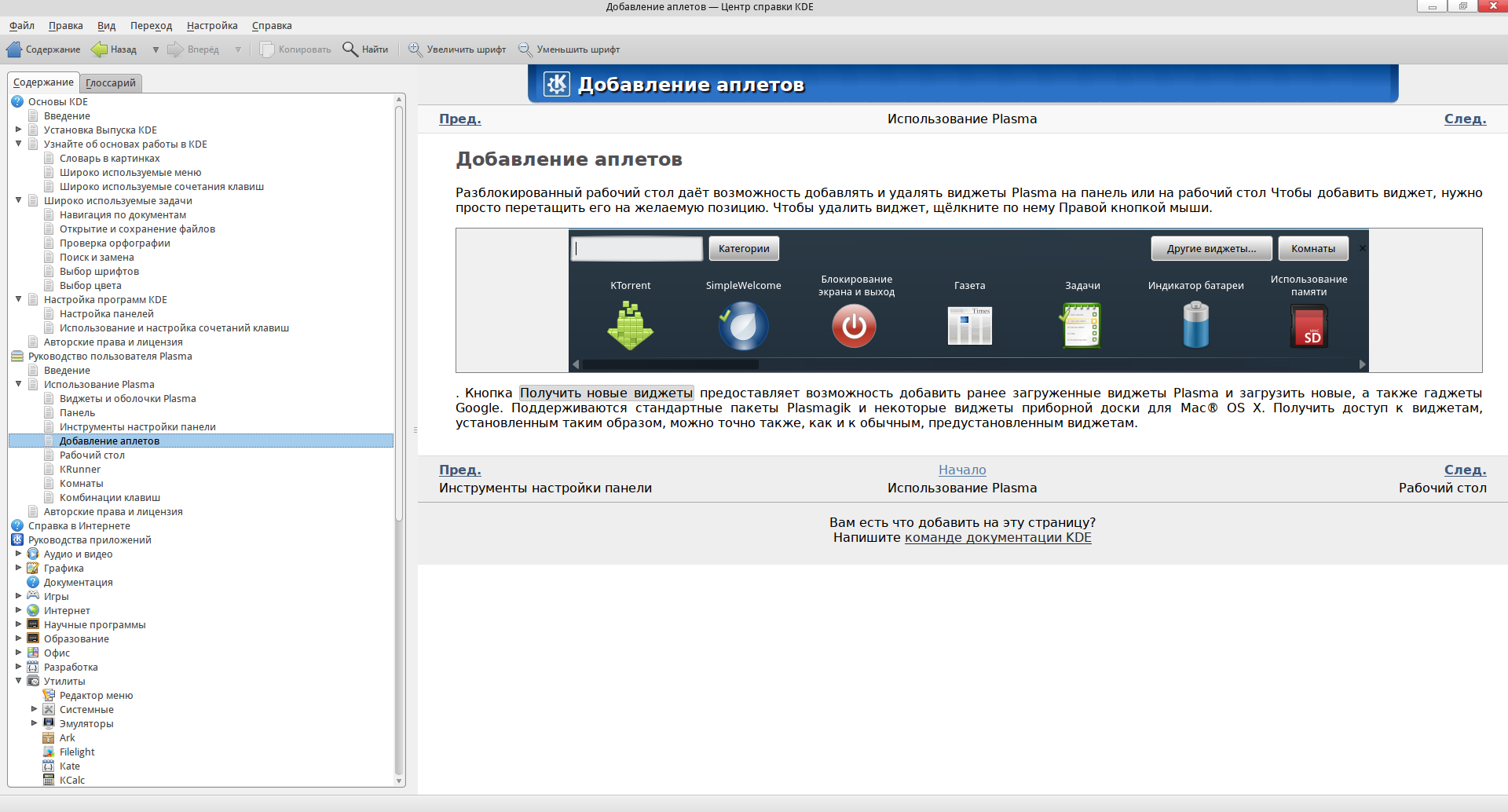The width and height of the screenshot is (1508, 812).
Task: Click the Справка в Интернете icon
Action: pyautogui.click(x=17, y=525)
